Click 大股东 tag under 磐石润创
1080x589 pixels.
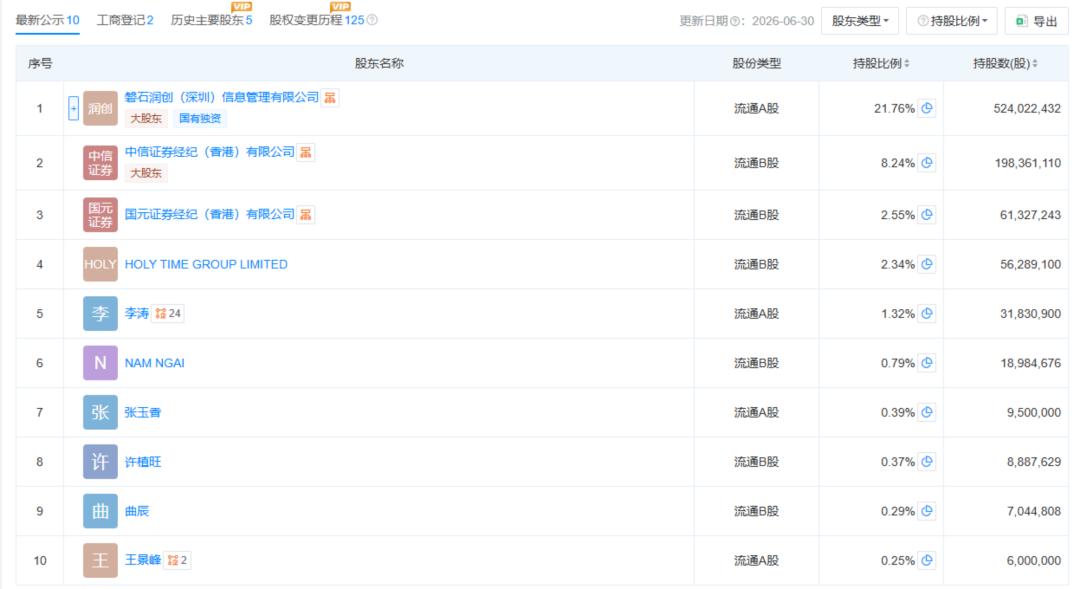146,118
